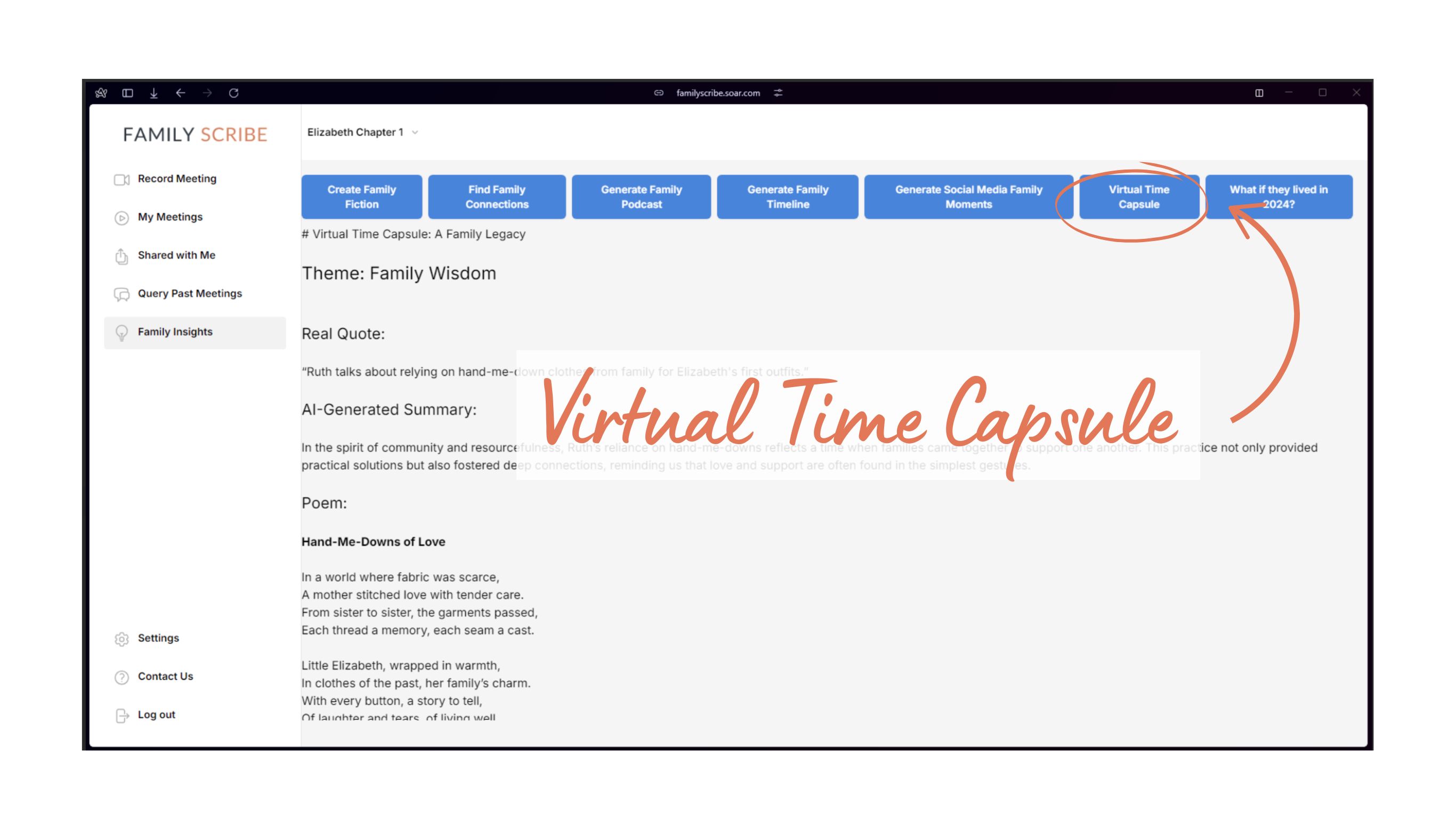
Task: Select Family Insights icon
Action: coord(121,331)
